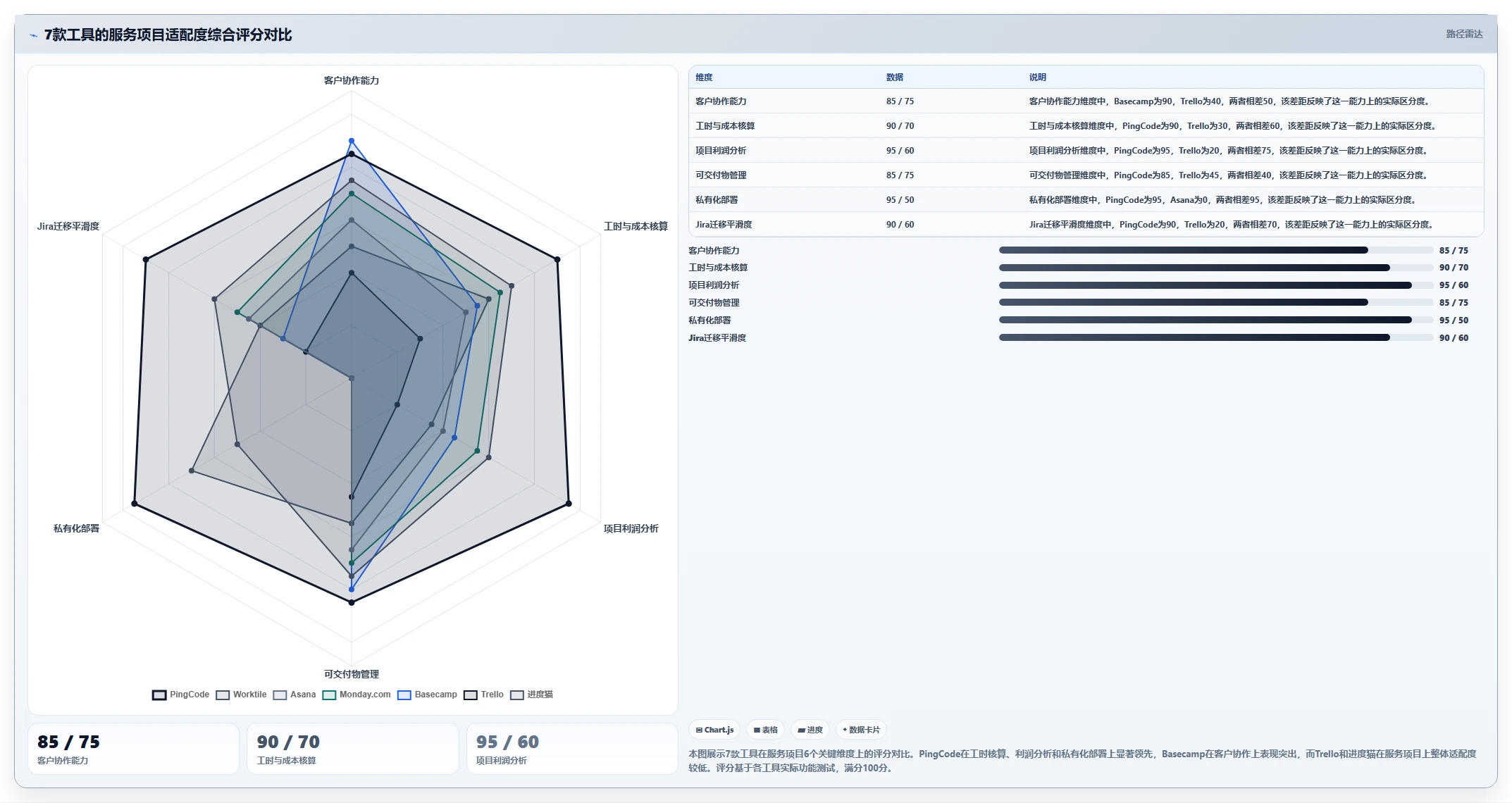Viewport: 1512px width, 803px height.
Task: Click the 工时与成本核算 progress bar
Action: (1215, 268)
